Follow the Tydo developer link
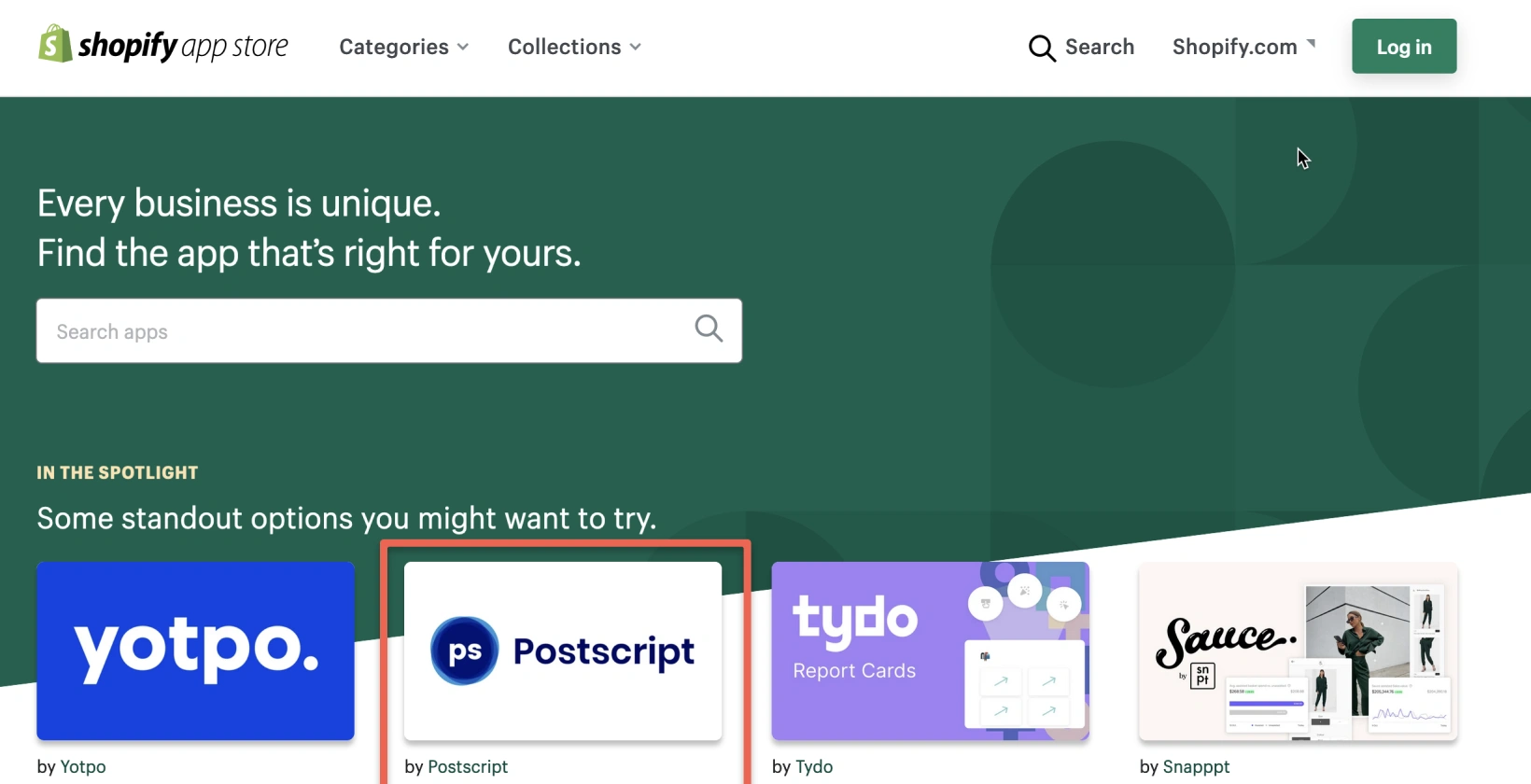 click(814, 766)
